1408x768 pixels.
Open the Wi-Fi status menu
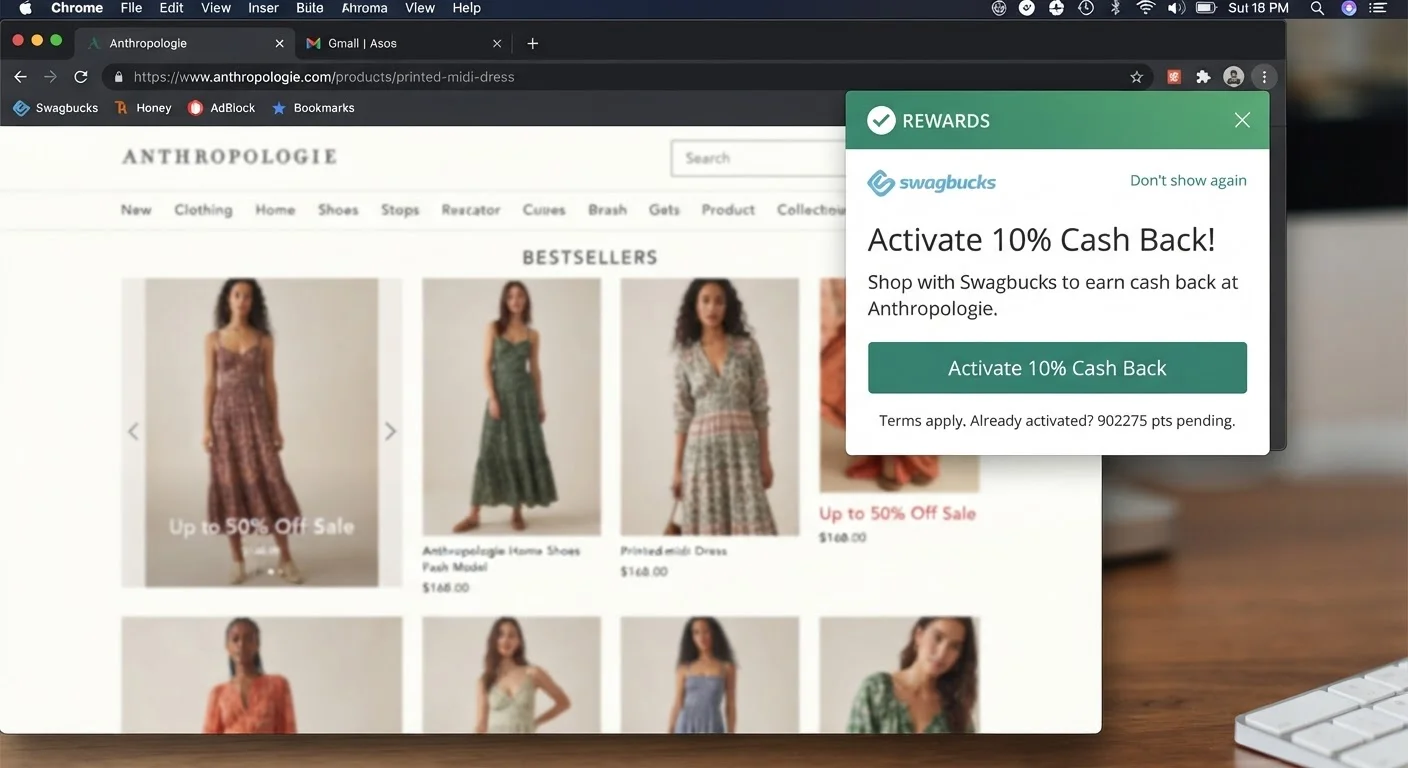pos(1146,8)
